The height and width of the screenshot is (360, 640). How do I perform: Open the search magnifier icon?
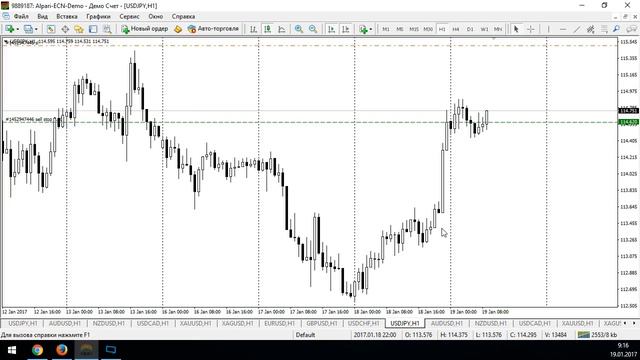pos(616,29)
